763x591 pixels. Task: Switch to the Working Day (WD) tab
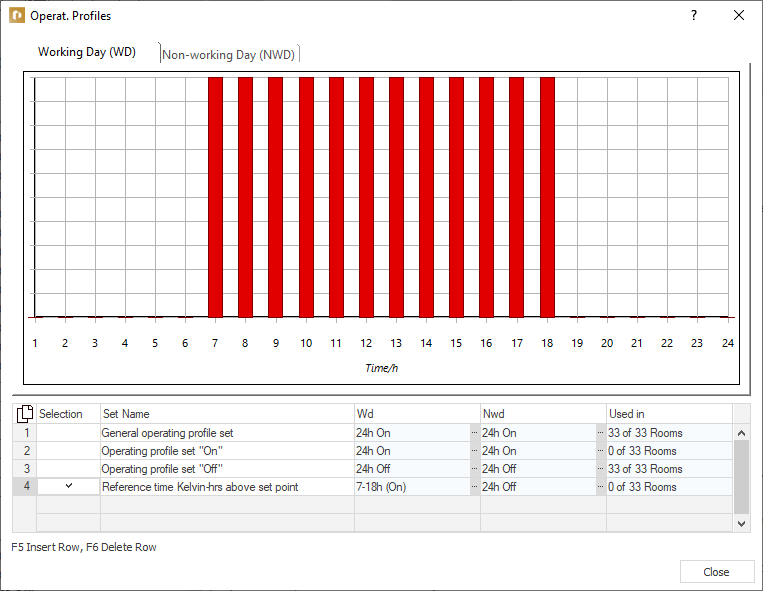pyautogui.click(x=87, y=52)
